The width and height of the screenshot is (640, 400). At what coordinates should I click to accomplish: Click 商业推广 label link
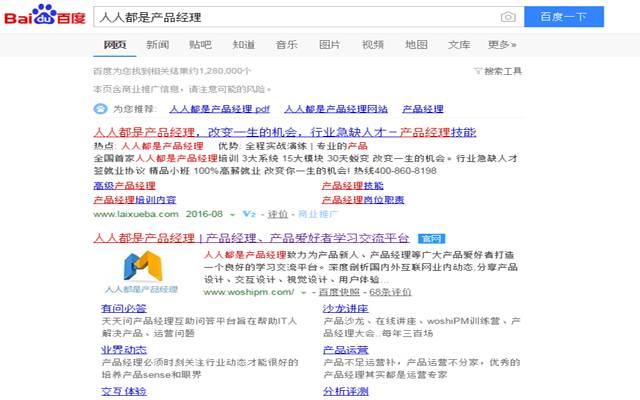[318, 214]
